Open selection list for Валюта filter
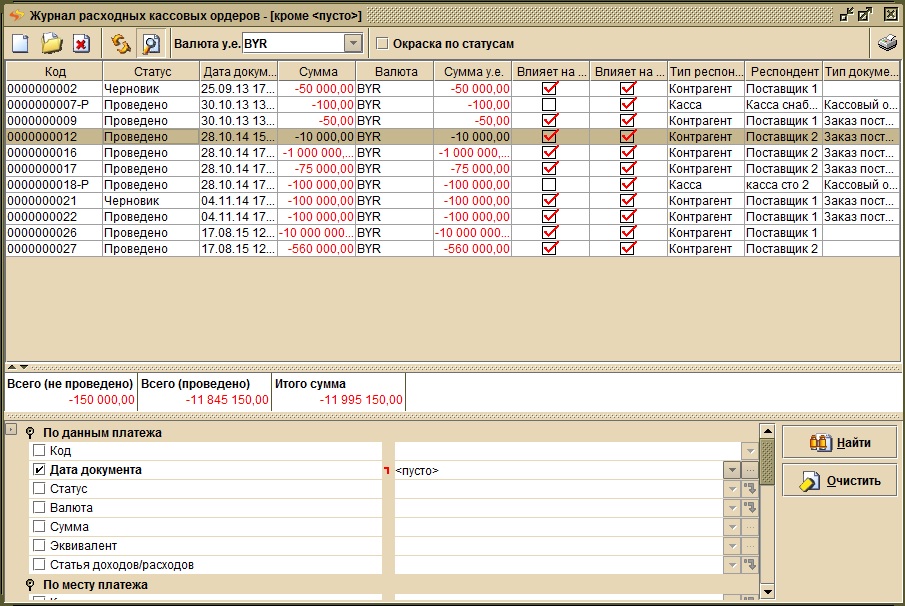The width and height of the screenshot is (905, 606). (750, 508)
